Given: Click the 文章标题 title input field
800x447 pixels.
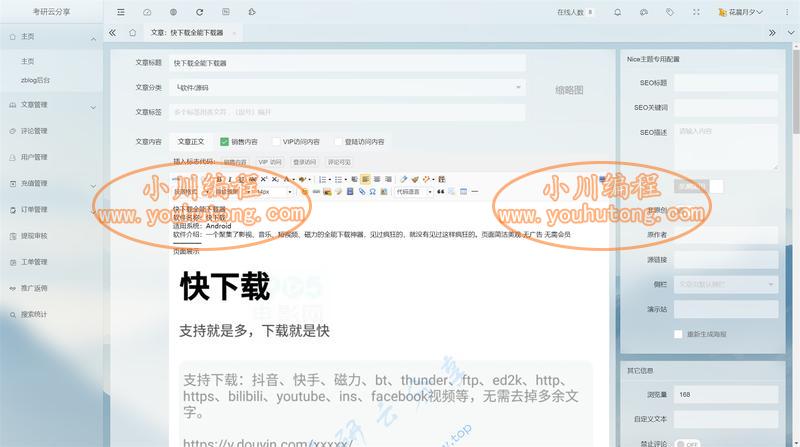Looking at the screenshot, I should point(347,63).
